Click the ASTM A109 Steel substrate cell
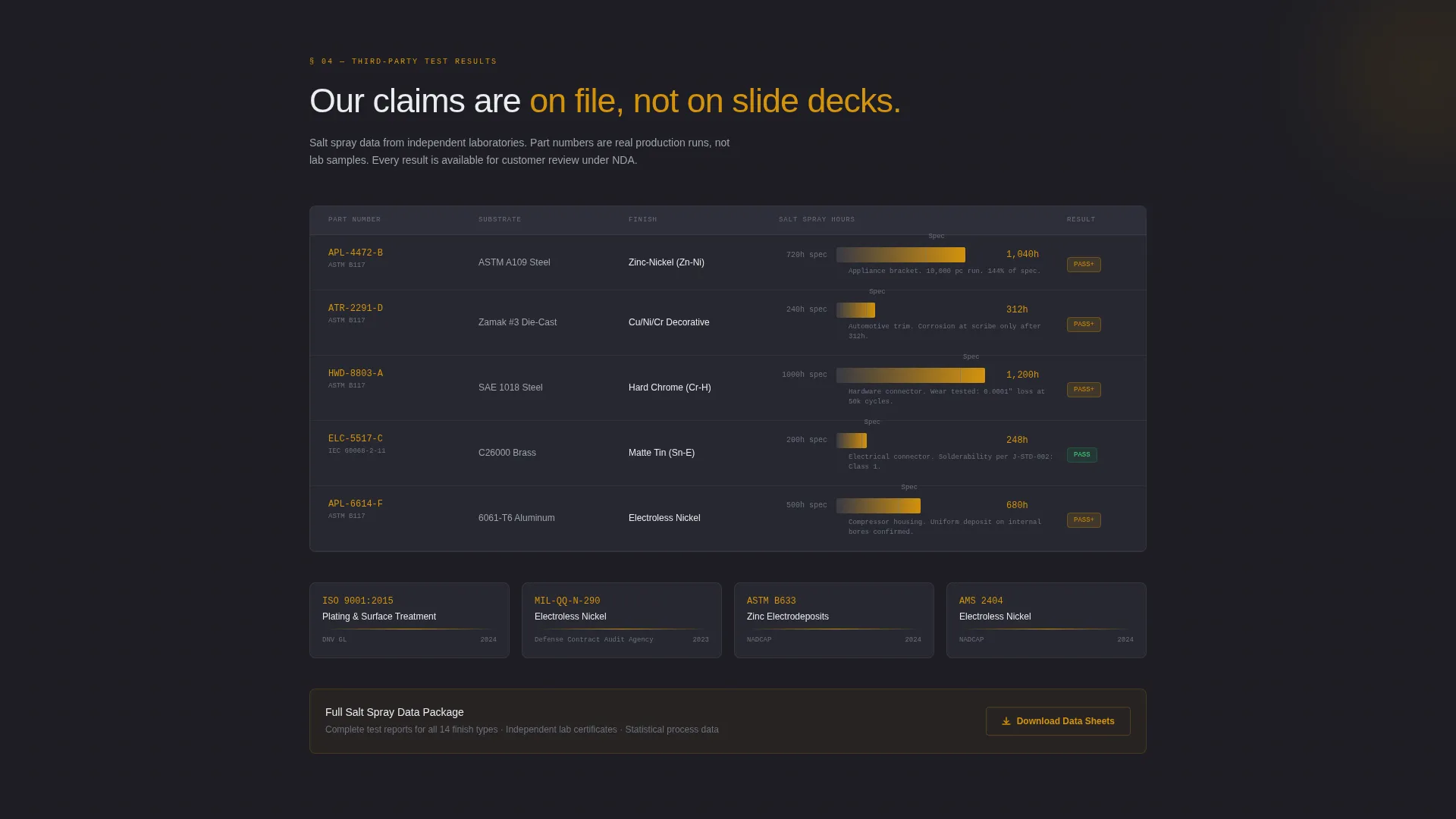This screenshot has width=1456, height=819. click(514, 262)
